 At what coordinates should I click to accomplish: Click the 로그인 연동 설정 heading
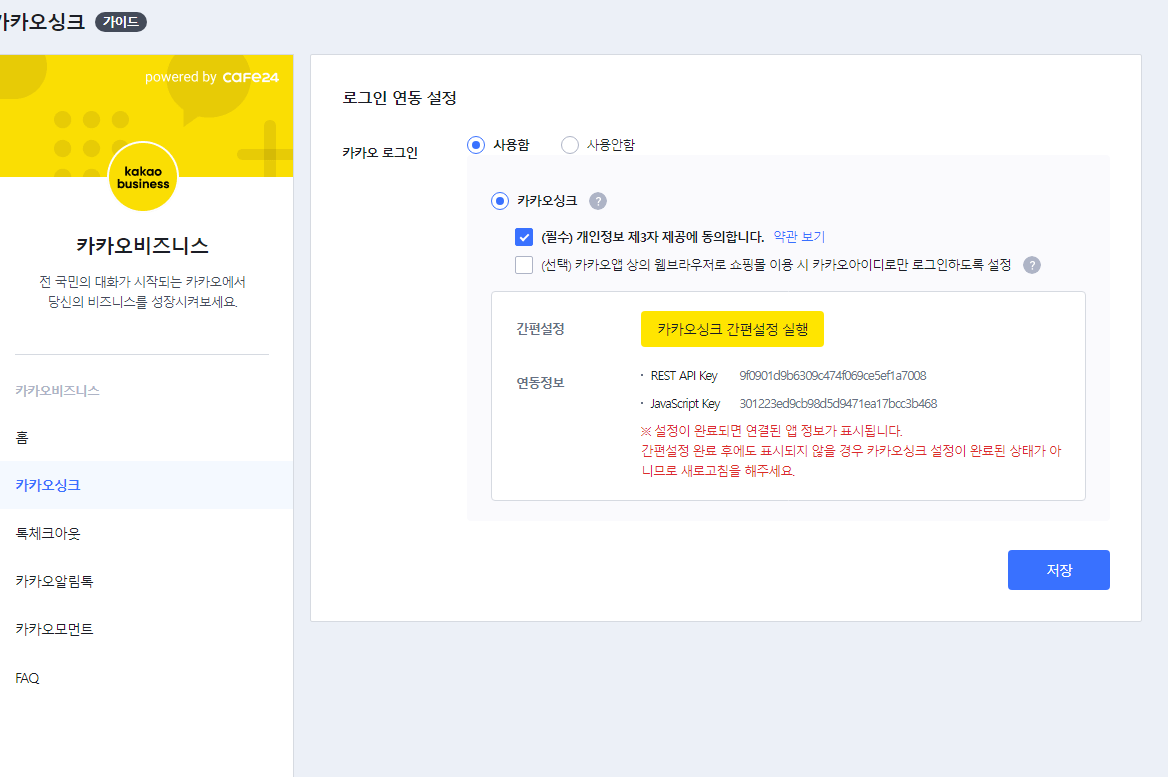[x=399, y=98]
